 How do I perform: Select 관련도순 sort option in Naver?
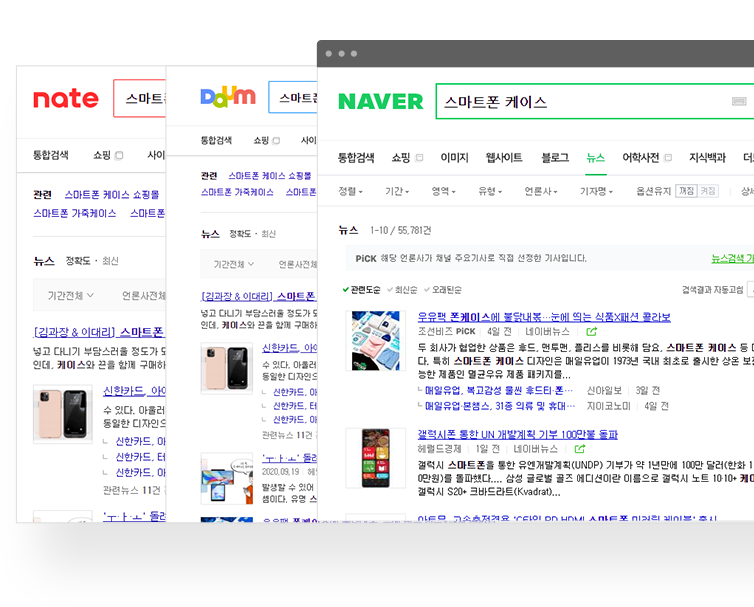pos(362,290)
